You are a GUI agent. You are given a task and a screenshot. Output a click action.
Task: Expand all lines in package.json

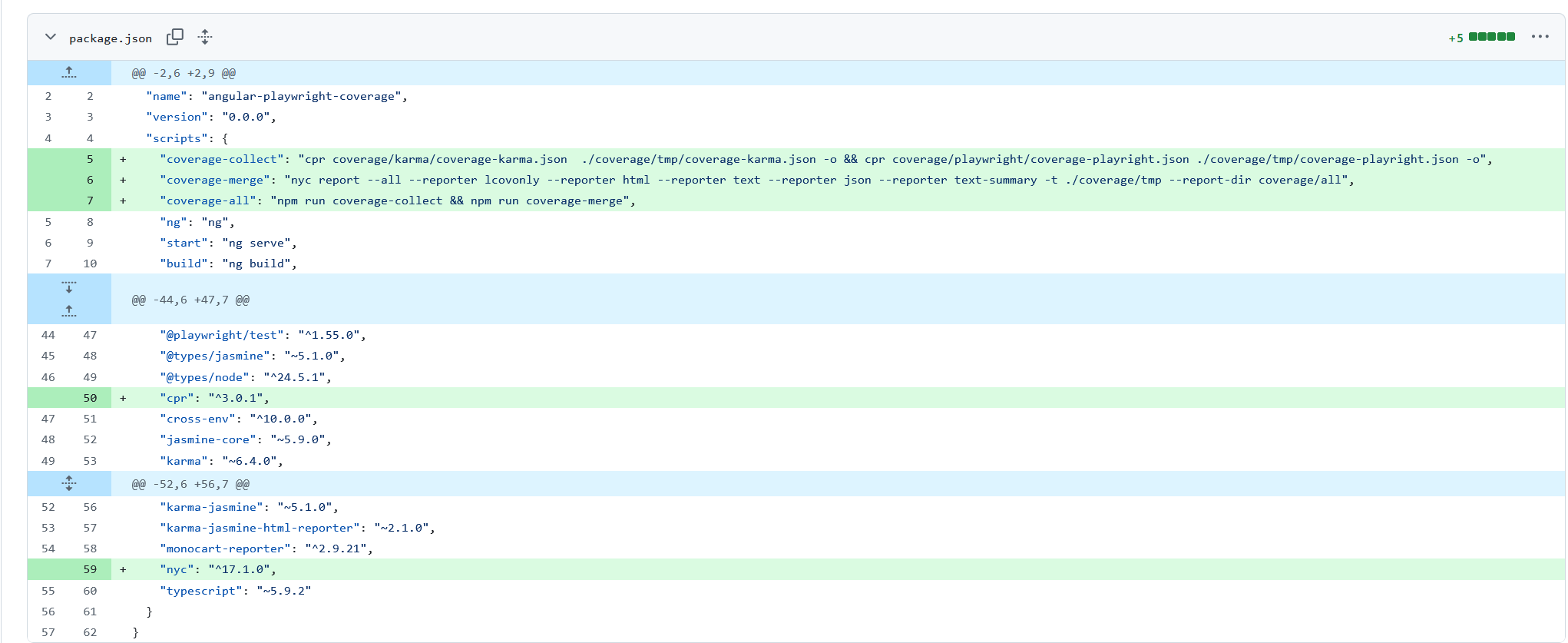[205, 37]
